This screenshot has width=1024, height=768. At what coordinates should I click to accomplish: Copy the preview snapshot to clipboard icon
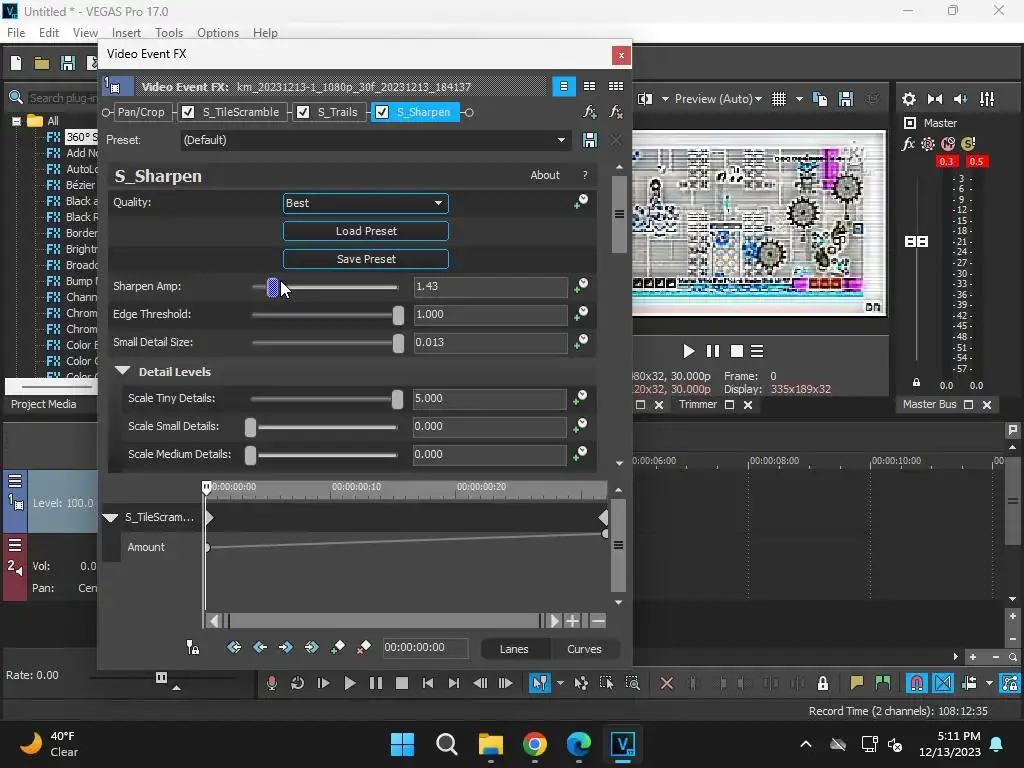tap(820, 99)
